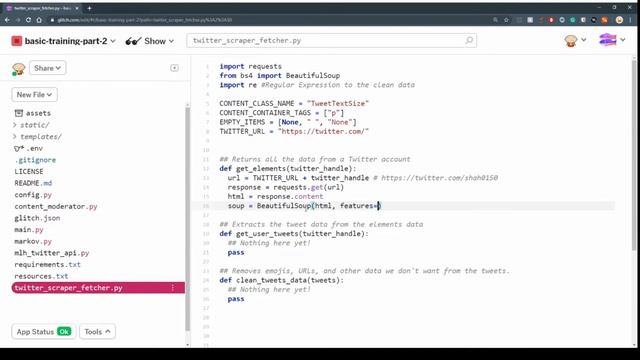Select the twitter_scraper_fetcher.py browser tab

pyautogui.click(x=42, y=8)
